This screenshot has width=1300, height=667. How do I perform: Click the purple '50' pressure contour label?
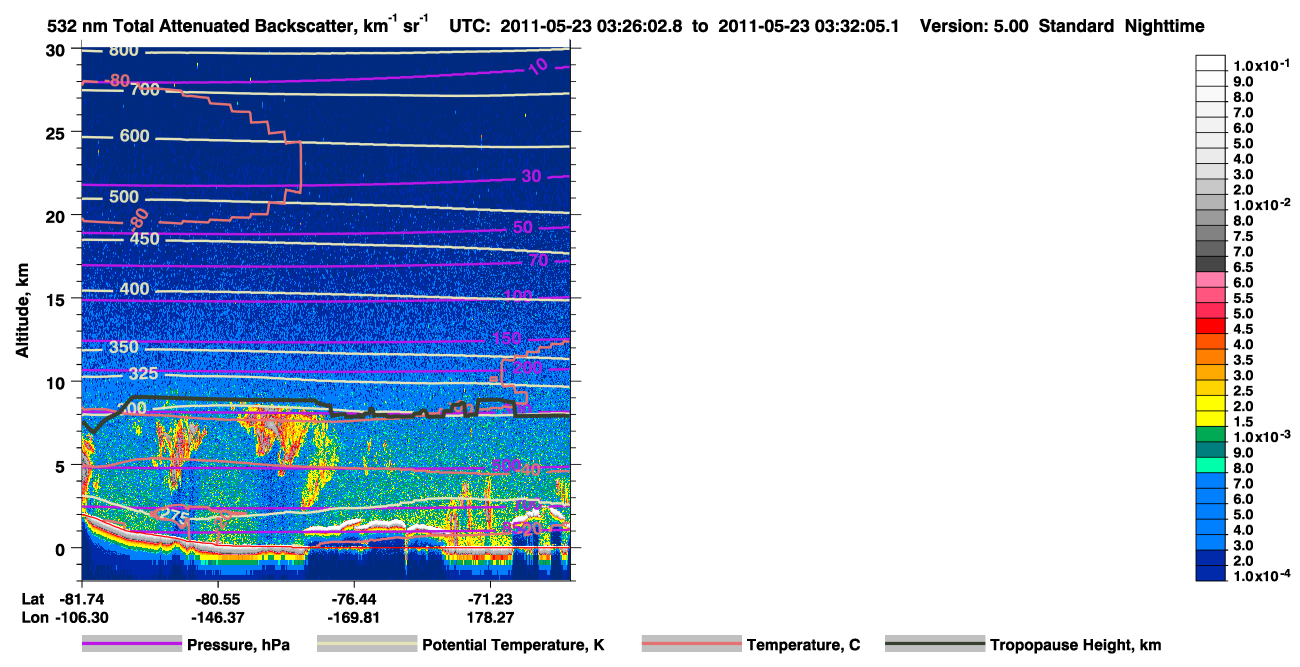click(523, 228)
